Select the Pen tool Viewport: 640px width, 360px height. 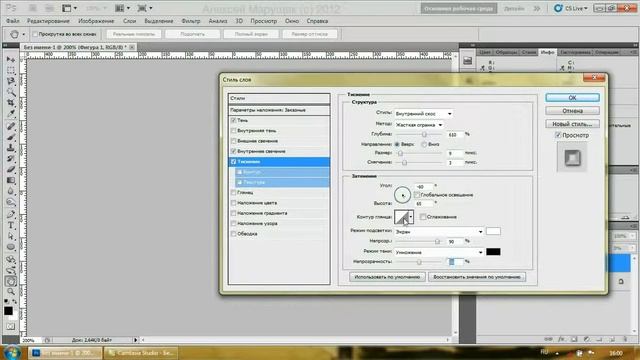tap(11, 214)
